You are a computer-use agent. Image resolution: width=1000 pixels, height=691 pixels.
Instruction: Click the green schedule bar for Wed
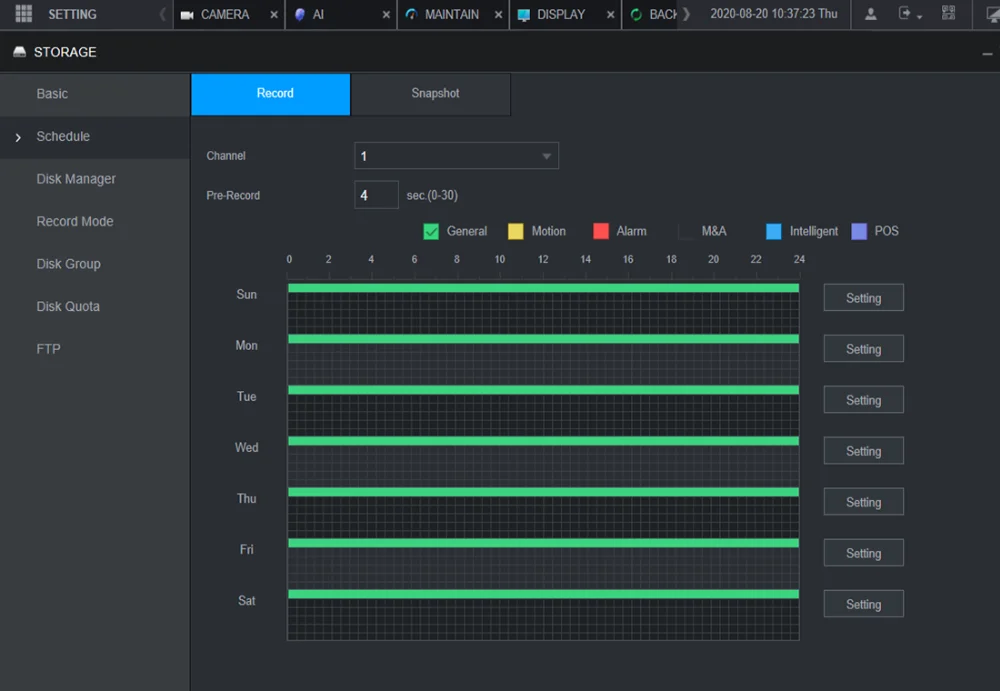[543, 441]
